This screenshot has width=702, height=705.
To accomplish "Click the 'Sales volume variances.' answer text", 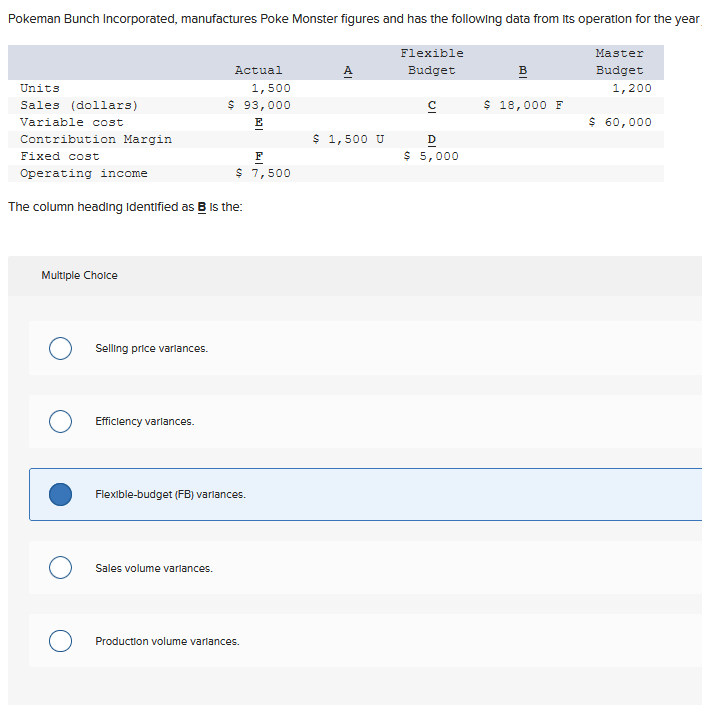I will (154, 568).
